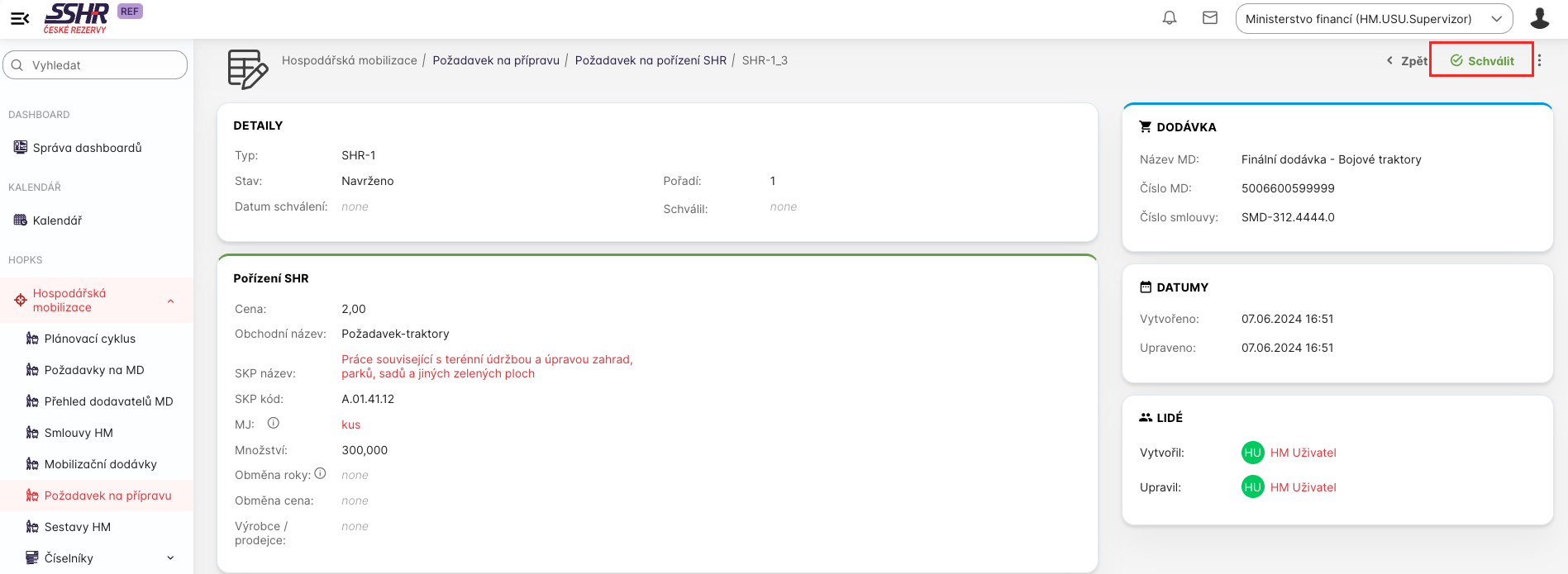The height and width of the screenshot is (574, 1568).
Task: Open Požadavek na pořízení SHR breadcrumb
Action: [x=651, y=60]
